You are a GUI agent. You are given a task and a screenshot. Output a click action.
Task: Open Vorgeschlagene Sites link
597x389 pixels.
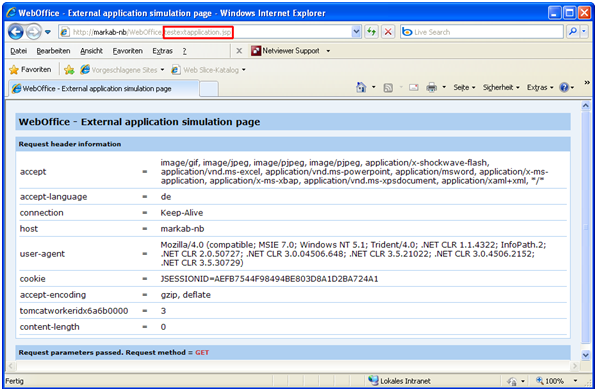[119, 70]
